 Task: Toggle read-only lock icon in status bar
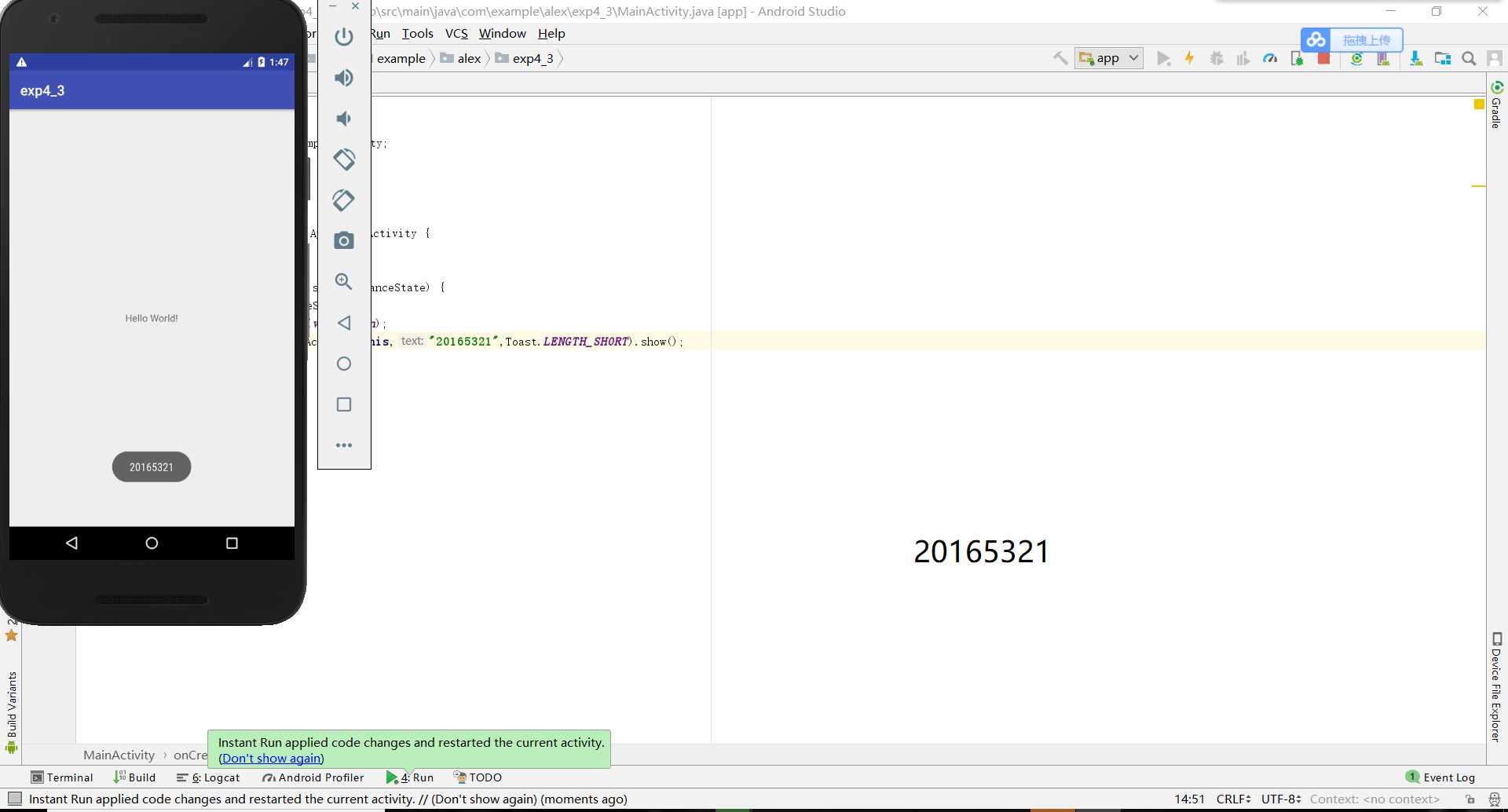coord(1470,799)
